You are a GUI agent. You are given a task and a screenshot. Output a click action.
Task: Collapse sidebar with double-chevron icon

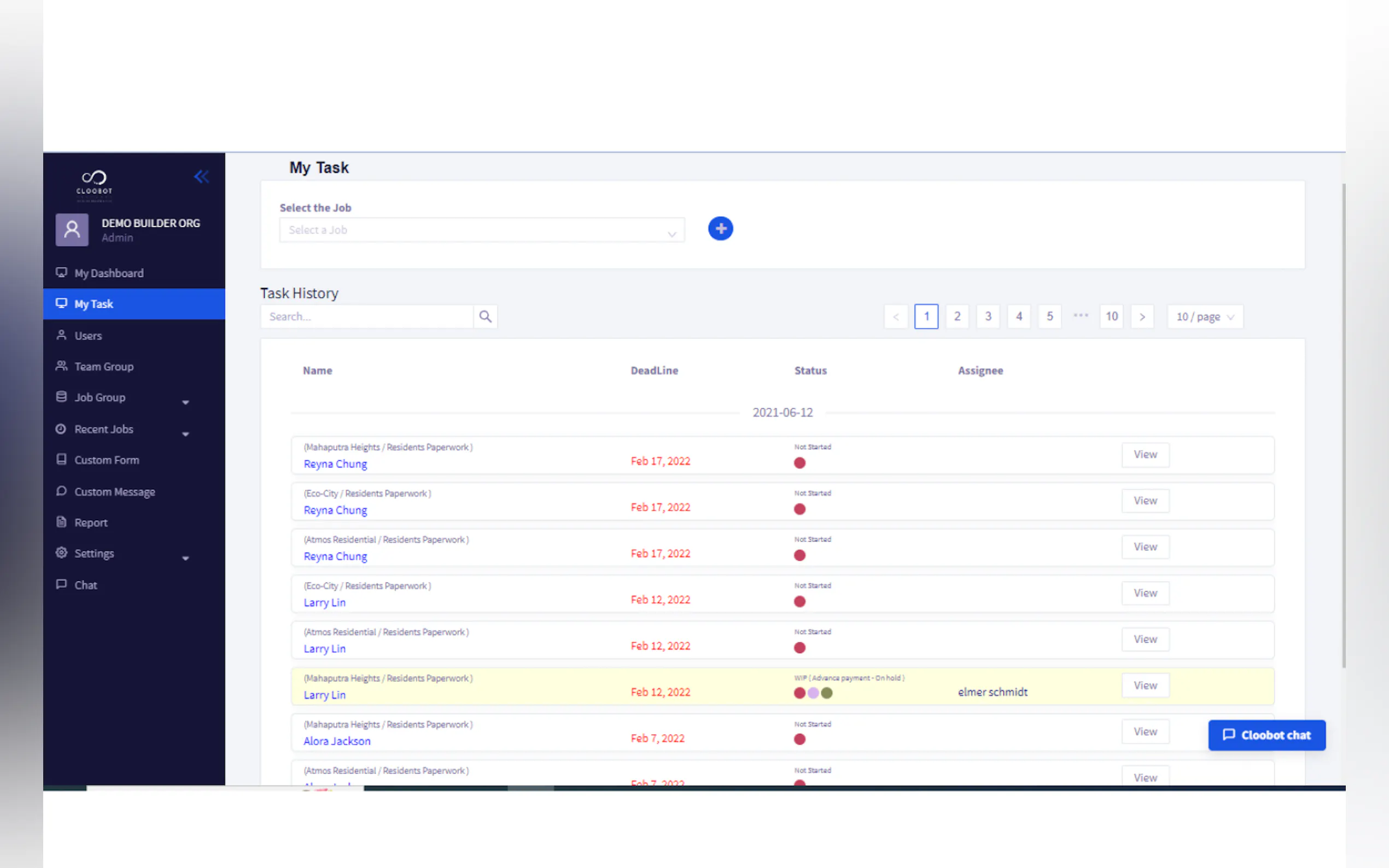pyautogui.click(x=201, y=176)
